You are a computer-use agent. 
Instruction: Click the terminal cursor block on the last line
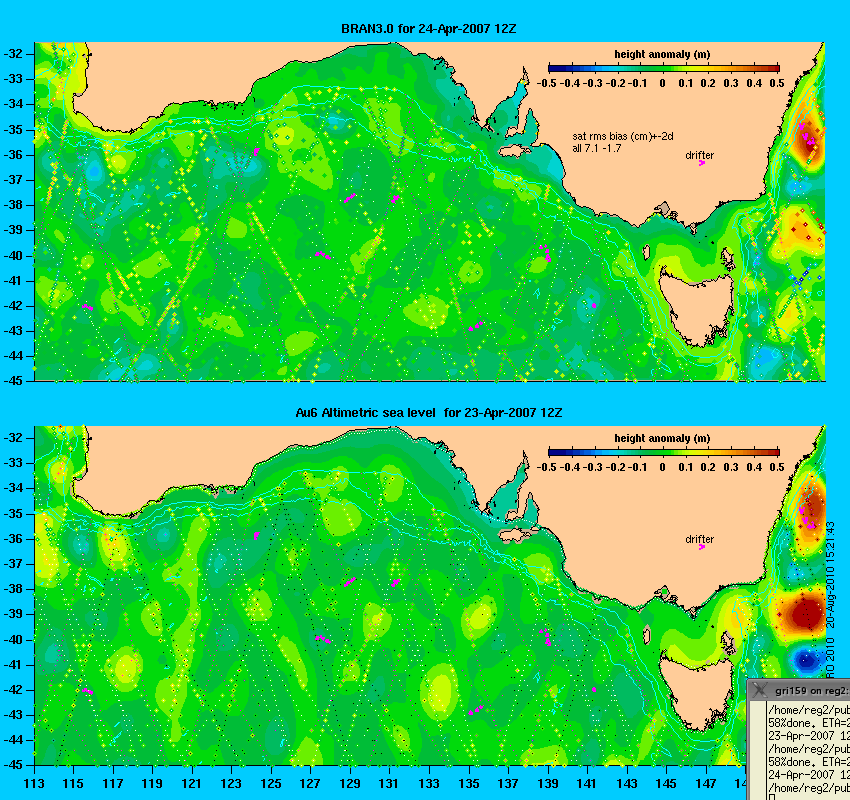tap(771, 797)
